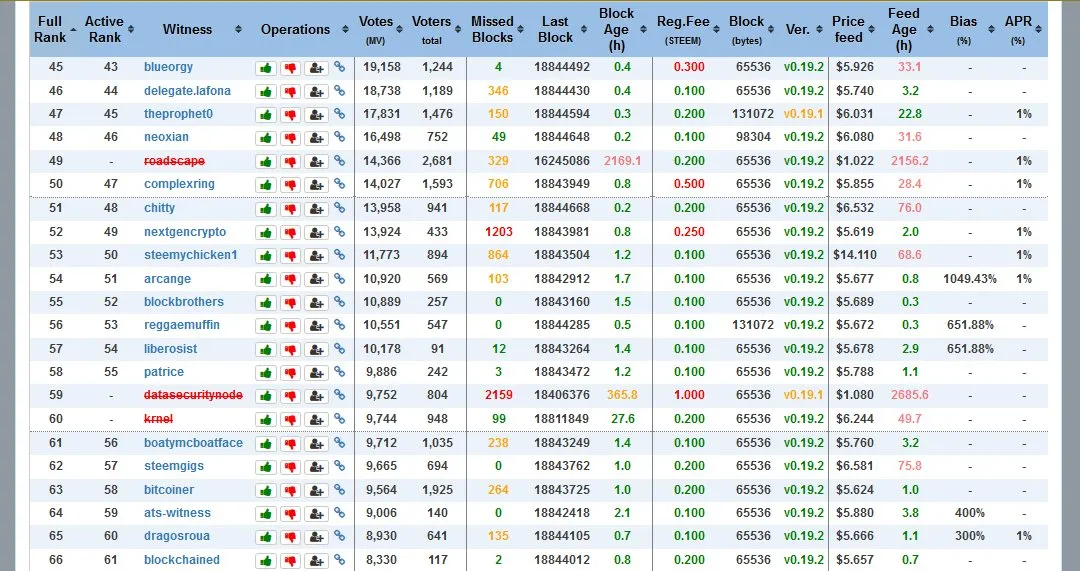Select reg fee 1.000 cell

pos(689,395)
